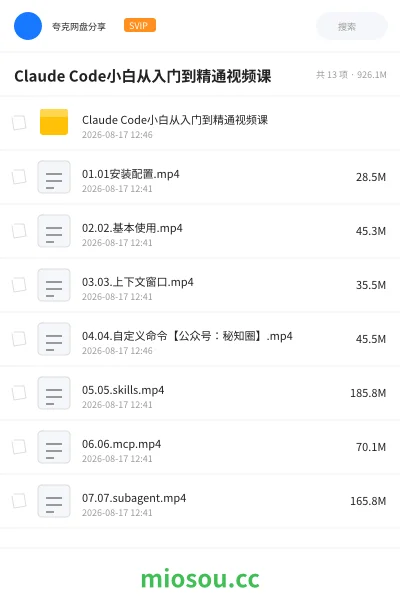Click the 夸克网盘分享 sharer name
Viewport: 400px width, 600px height.
pos(79,26)
